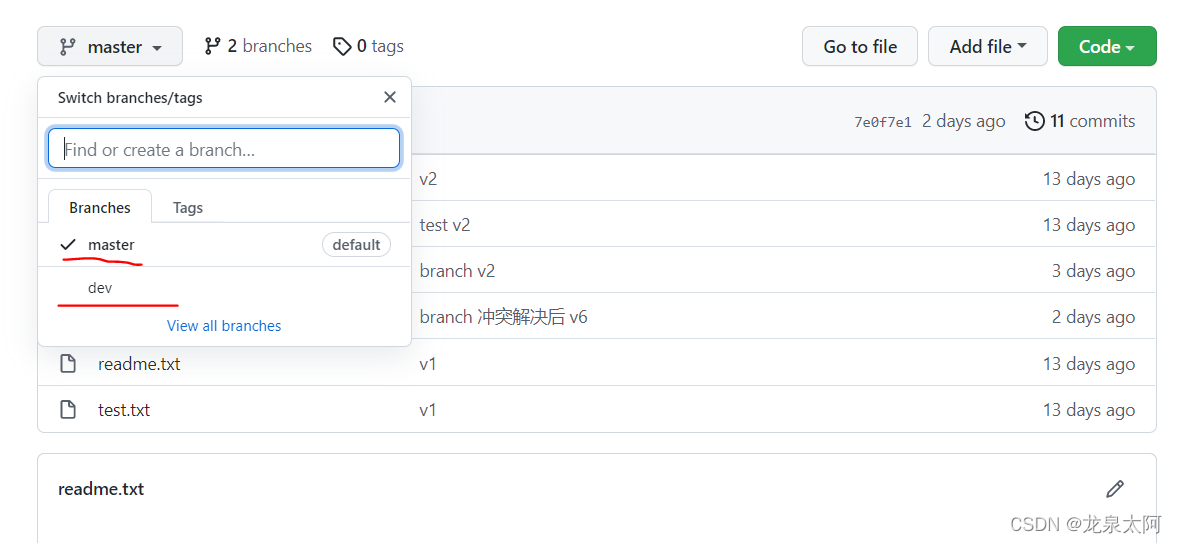Click the '3 days ago' timestamp

pyautogui.click(x=1093, y=271)
